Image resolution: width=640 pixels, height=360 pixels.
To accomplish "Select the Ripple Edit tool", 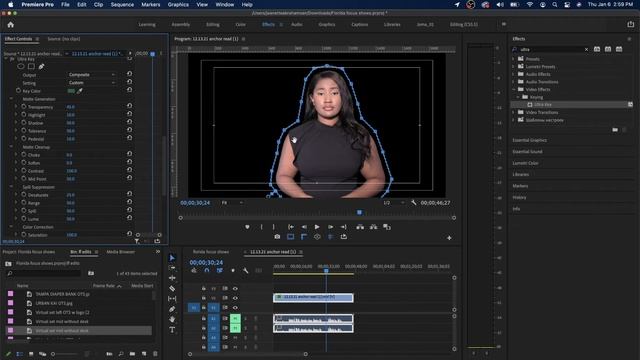I will (172, 278).
